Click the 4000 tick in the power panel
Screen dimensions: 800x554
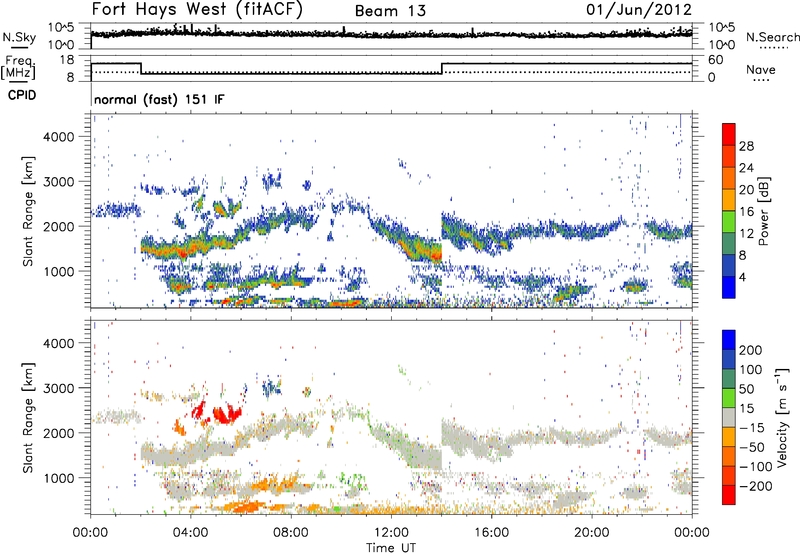(x=59, y=137)
